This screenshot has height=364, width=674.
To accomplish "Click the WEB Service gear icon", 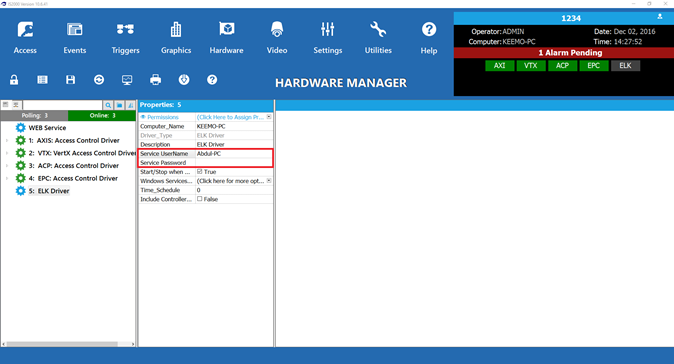I will 20,128.
